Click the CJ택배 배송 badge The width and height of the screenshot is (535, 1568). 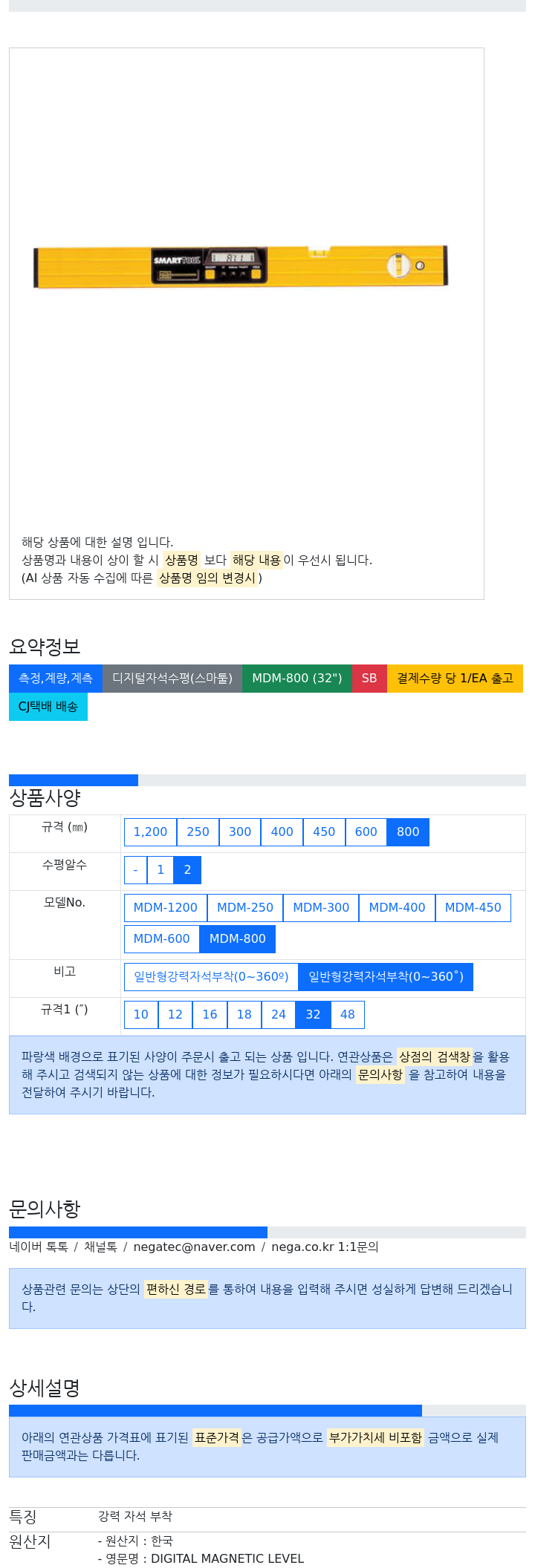(x=48, y=706)
